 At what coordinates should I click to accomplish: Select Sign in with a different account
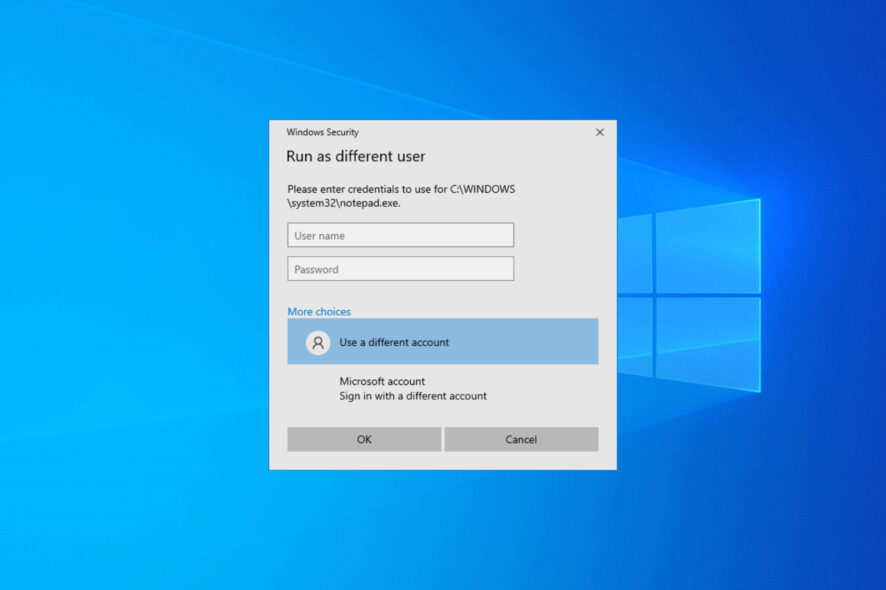pos(413,396)
